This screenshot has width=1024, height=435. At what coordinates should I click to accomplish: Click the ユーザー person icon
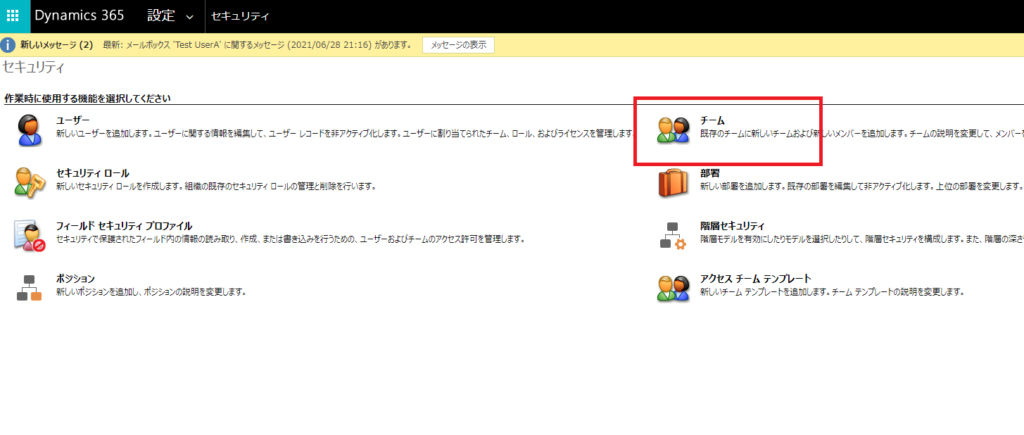click(x=29, y=129)
